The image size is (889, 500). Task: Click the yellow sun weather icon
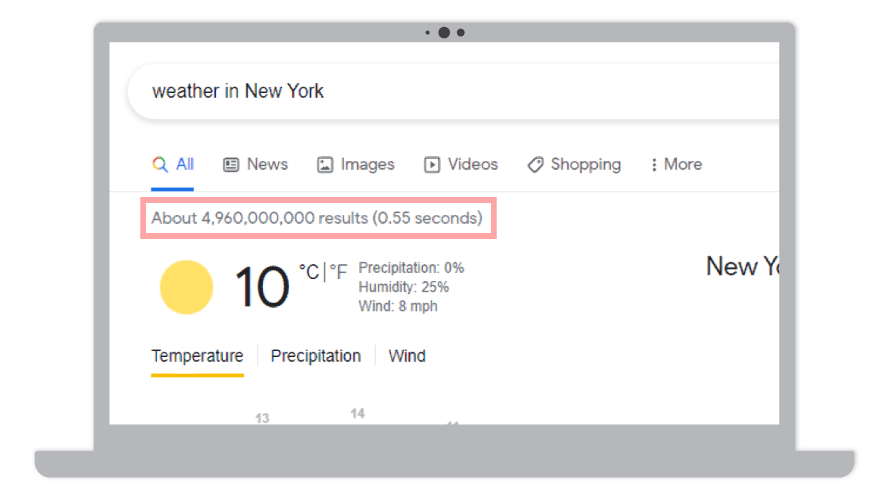186,287
